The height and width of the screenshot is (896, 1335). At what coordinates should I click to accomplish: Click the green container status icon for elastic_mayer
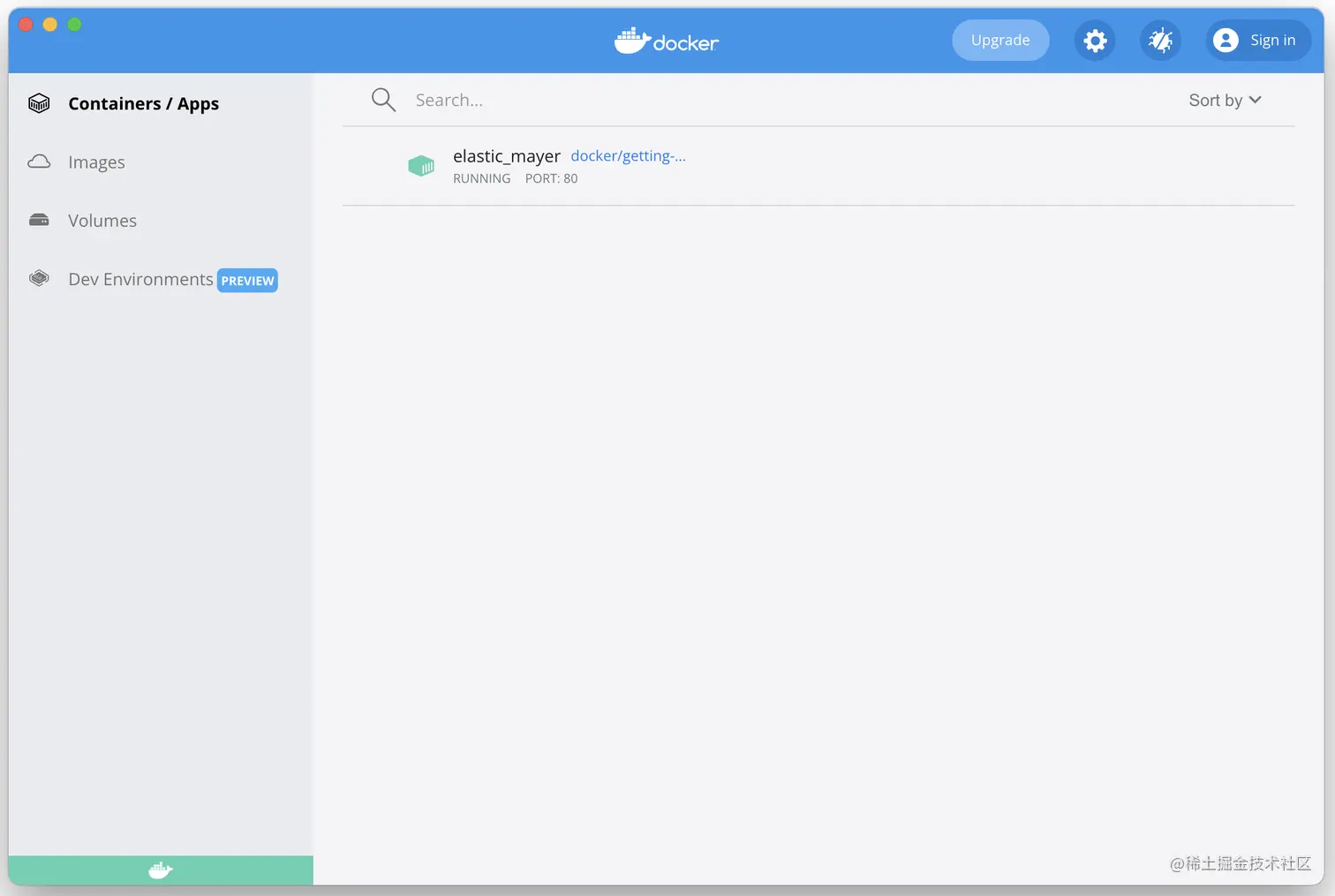click(x=421, y=166)
